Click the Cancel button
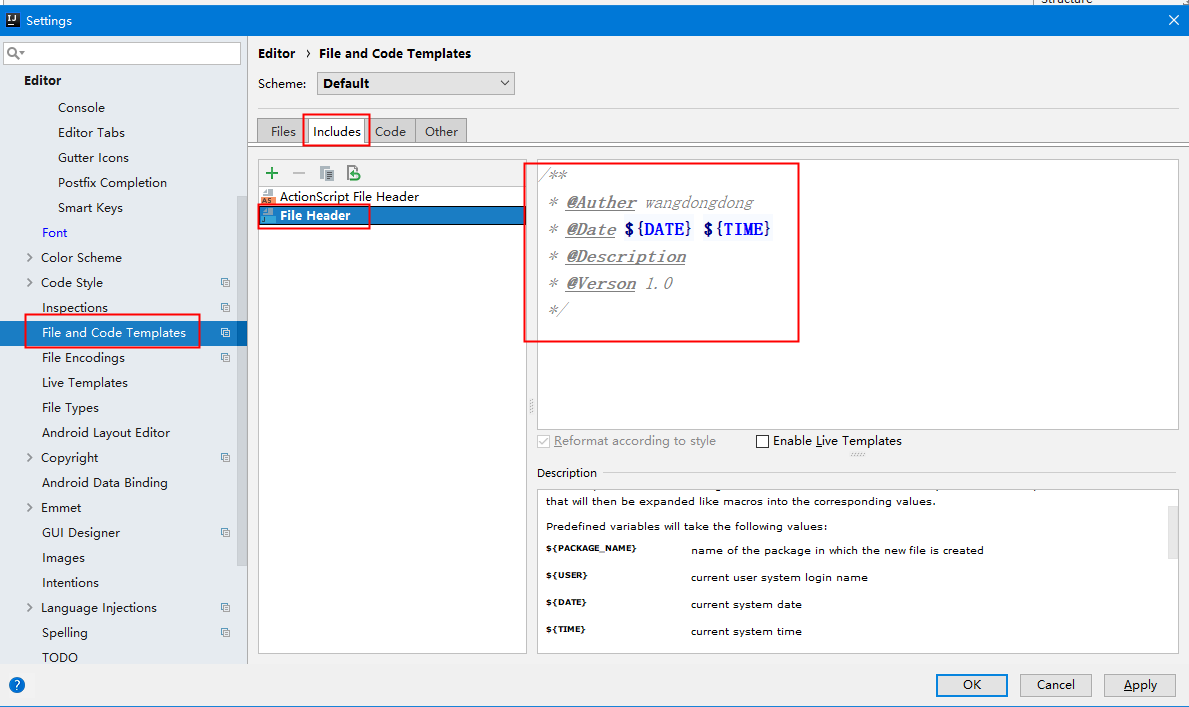 [1056, 685]
